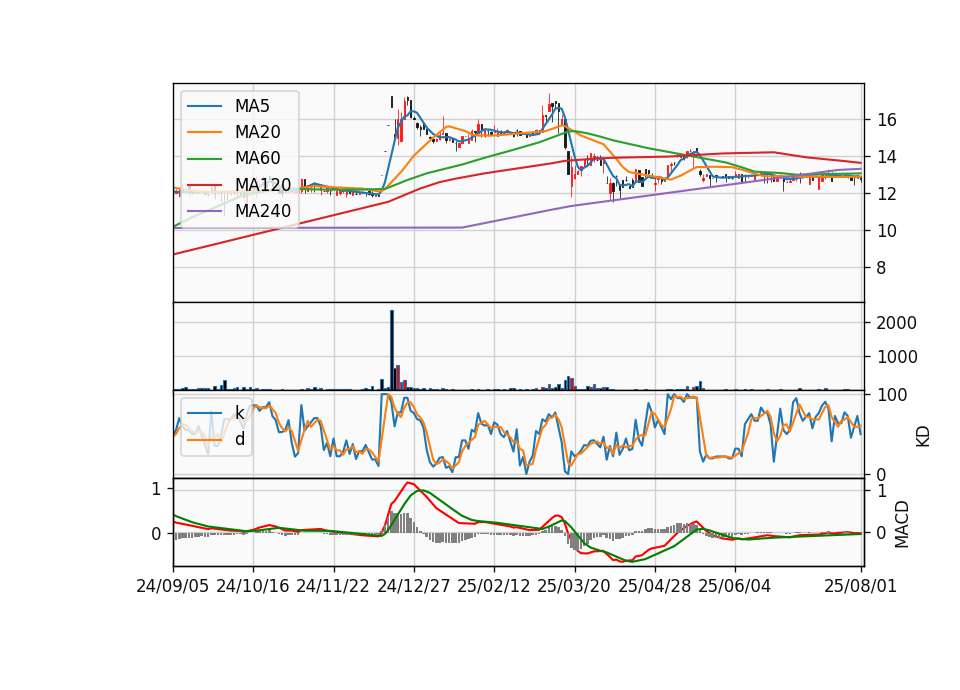Click the price axis label 8
Viewport: 960px width, 690px height.
[882, 268]
